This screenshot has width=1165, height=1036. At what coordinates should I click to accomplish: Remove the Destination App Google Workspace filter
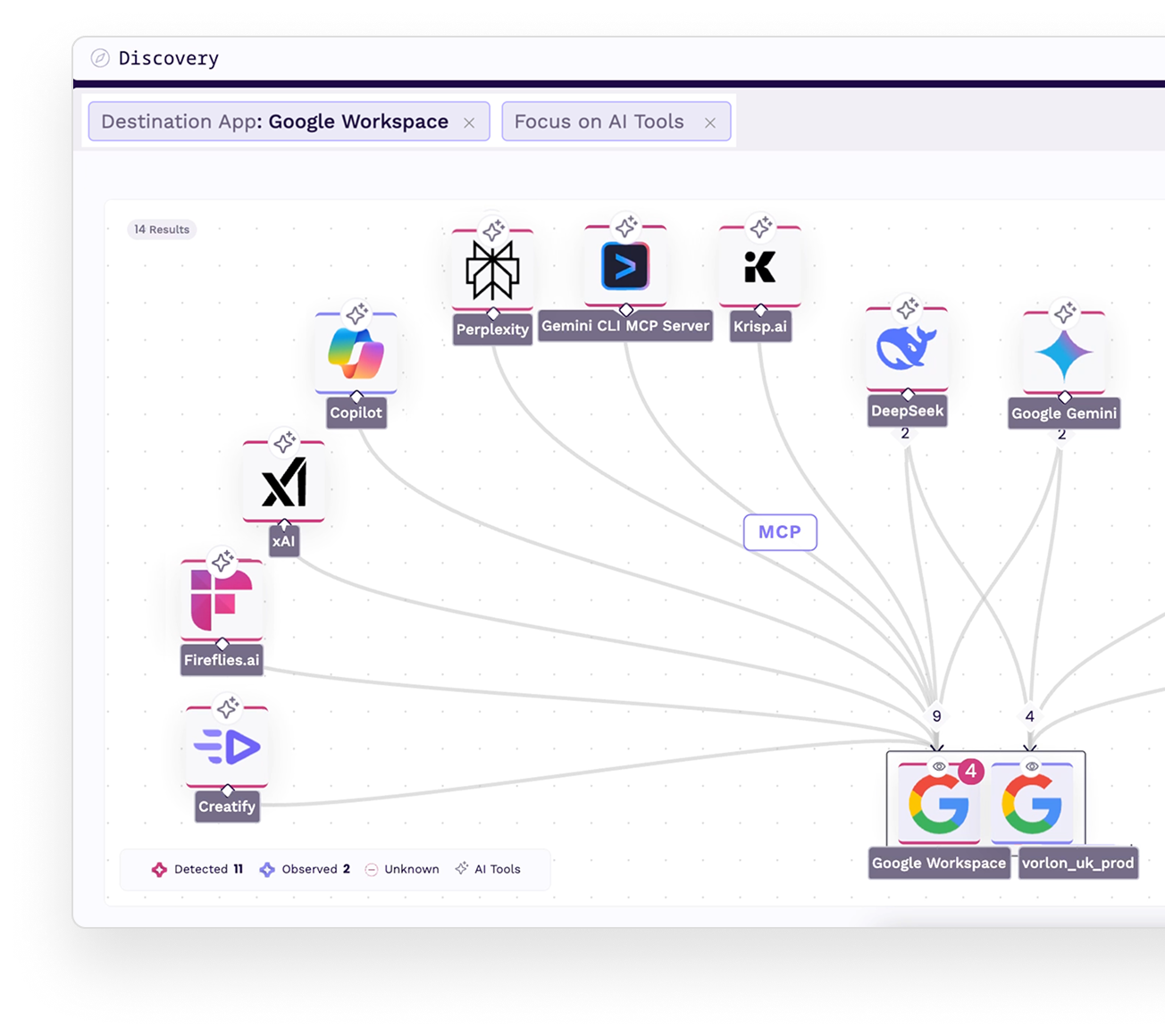469,123
